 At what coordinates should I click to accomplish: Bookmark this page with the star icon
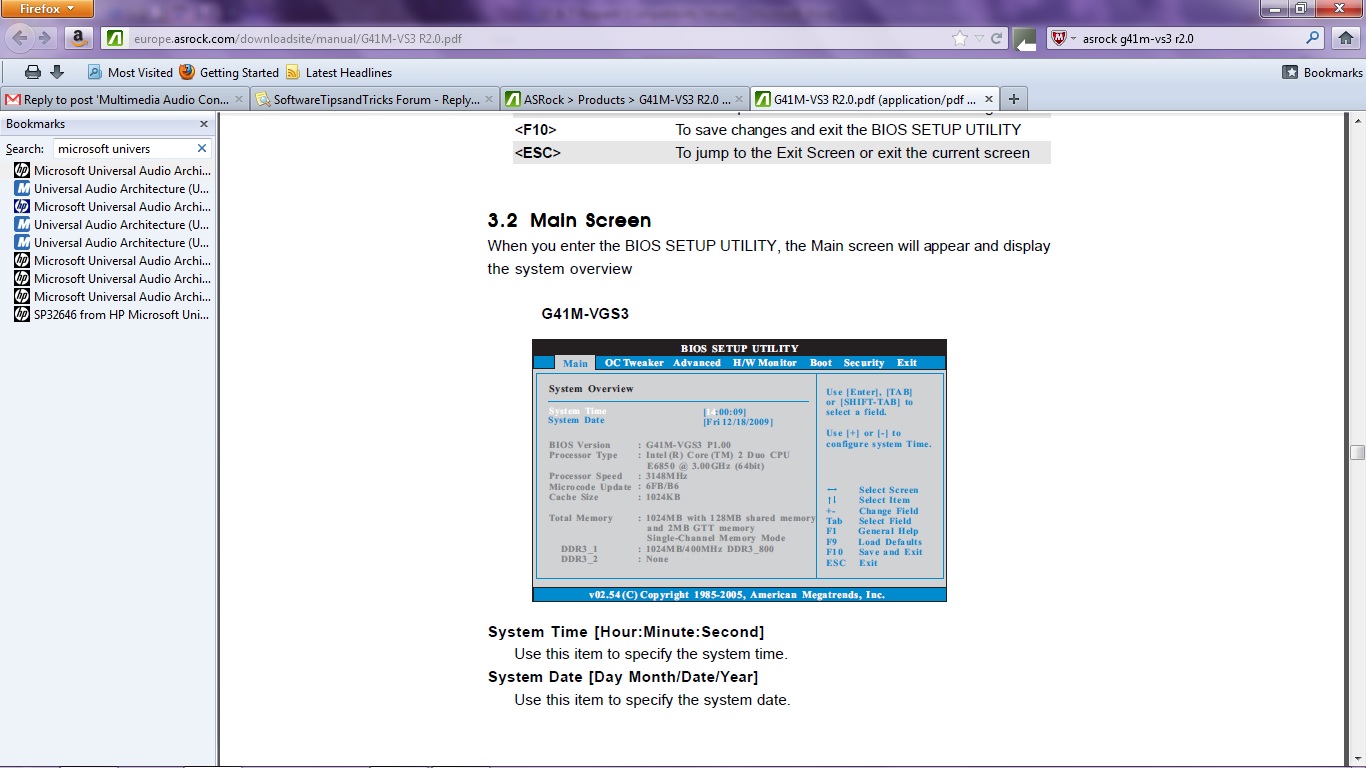coord(960,39)
